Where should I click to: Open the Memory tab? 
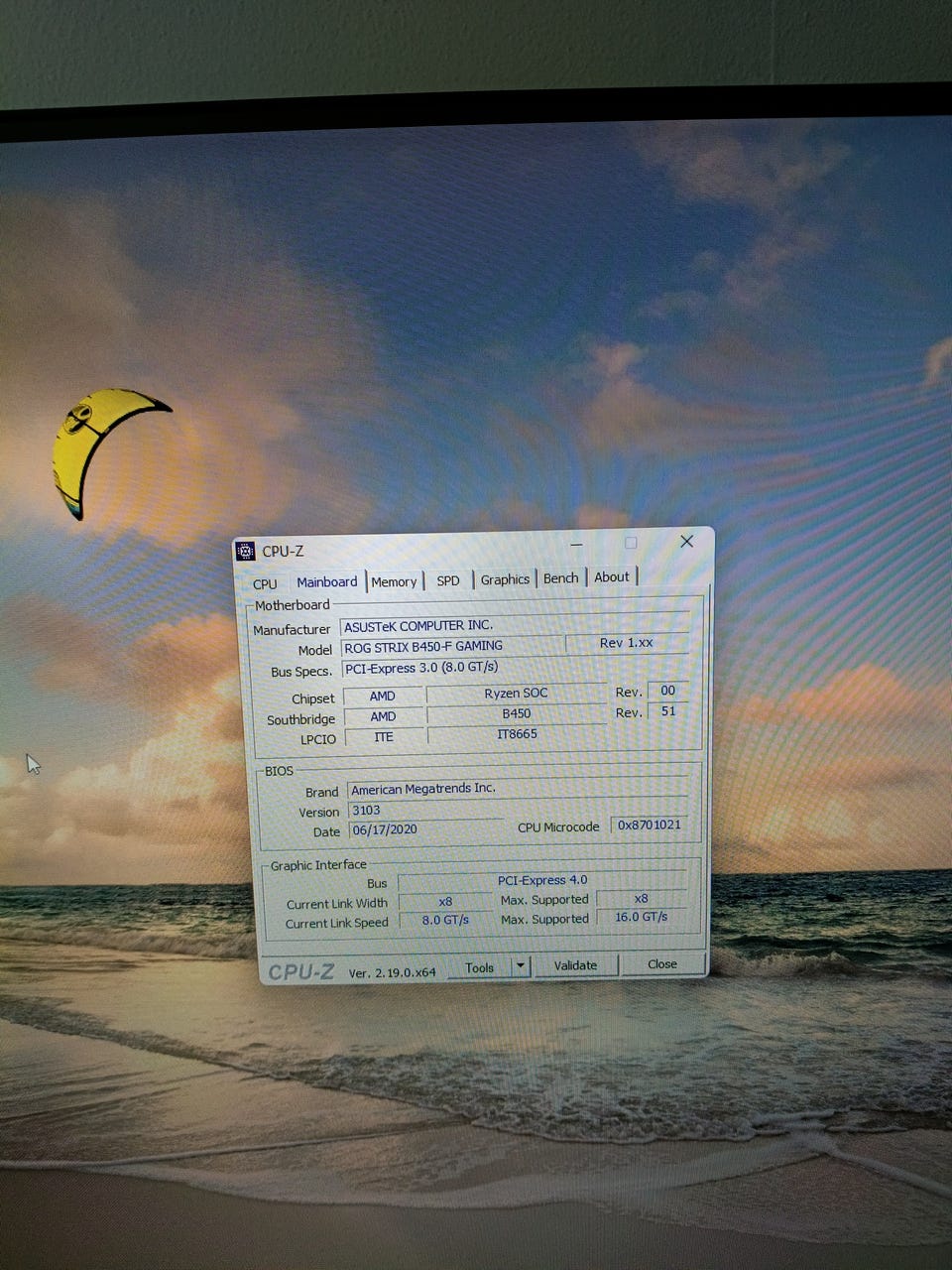coord(395,581)
